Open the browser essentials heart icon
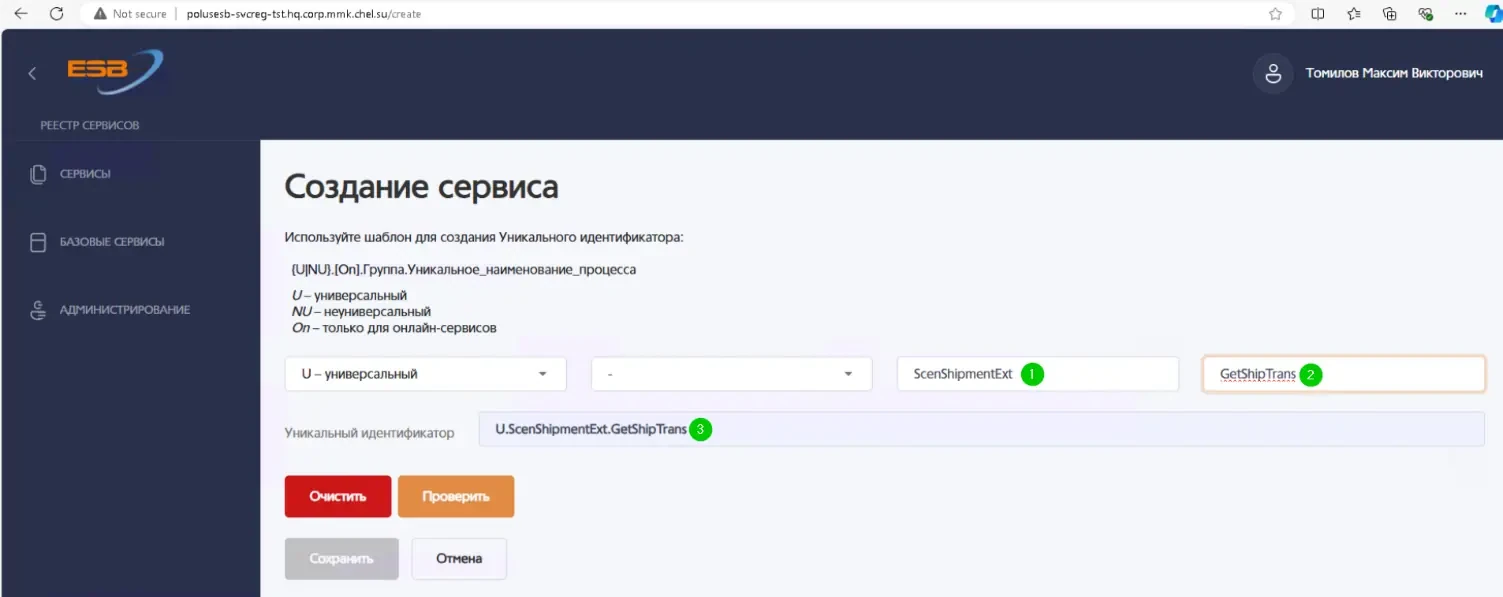The width and height of the screenshot is (1503, 597). [1426, 14]
